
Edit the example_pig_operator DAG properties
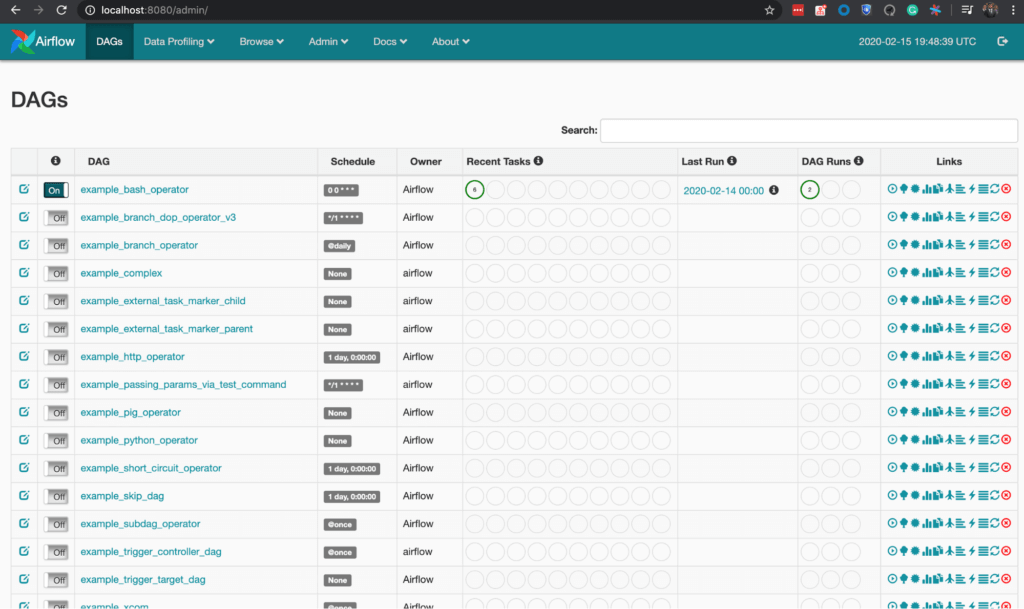click(x=25, y=411)
